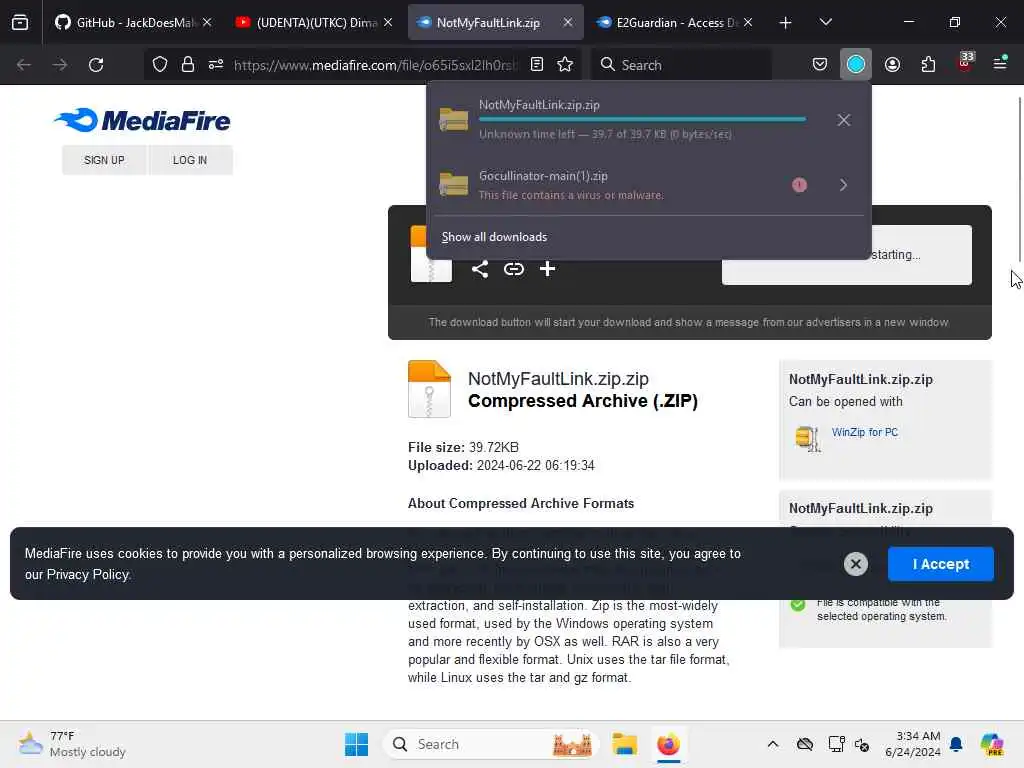1024x768 pixels.
Task: Open tracking protection shield panel
Action: click(x=160, y=65)
